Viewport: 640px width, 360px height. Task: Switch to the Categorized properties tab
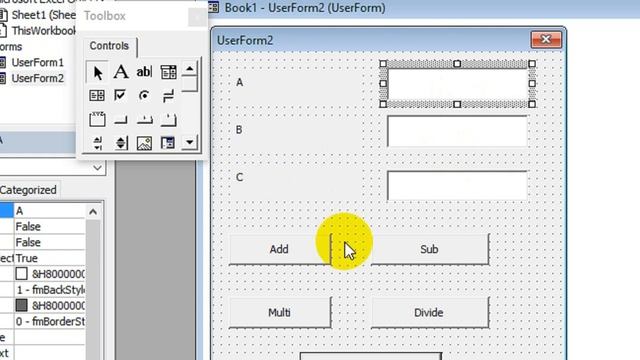[x=28, y=190]
